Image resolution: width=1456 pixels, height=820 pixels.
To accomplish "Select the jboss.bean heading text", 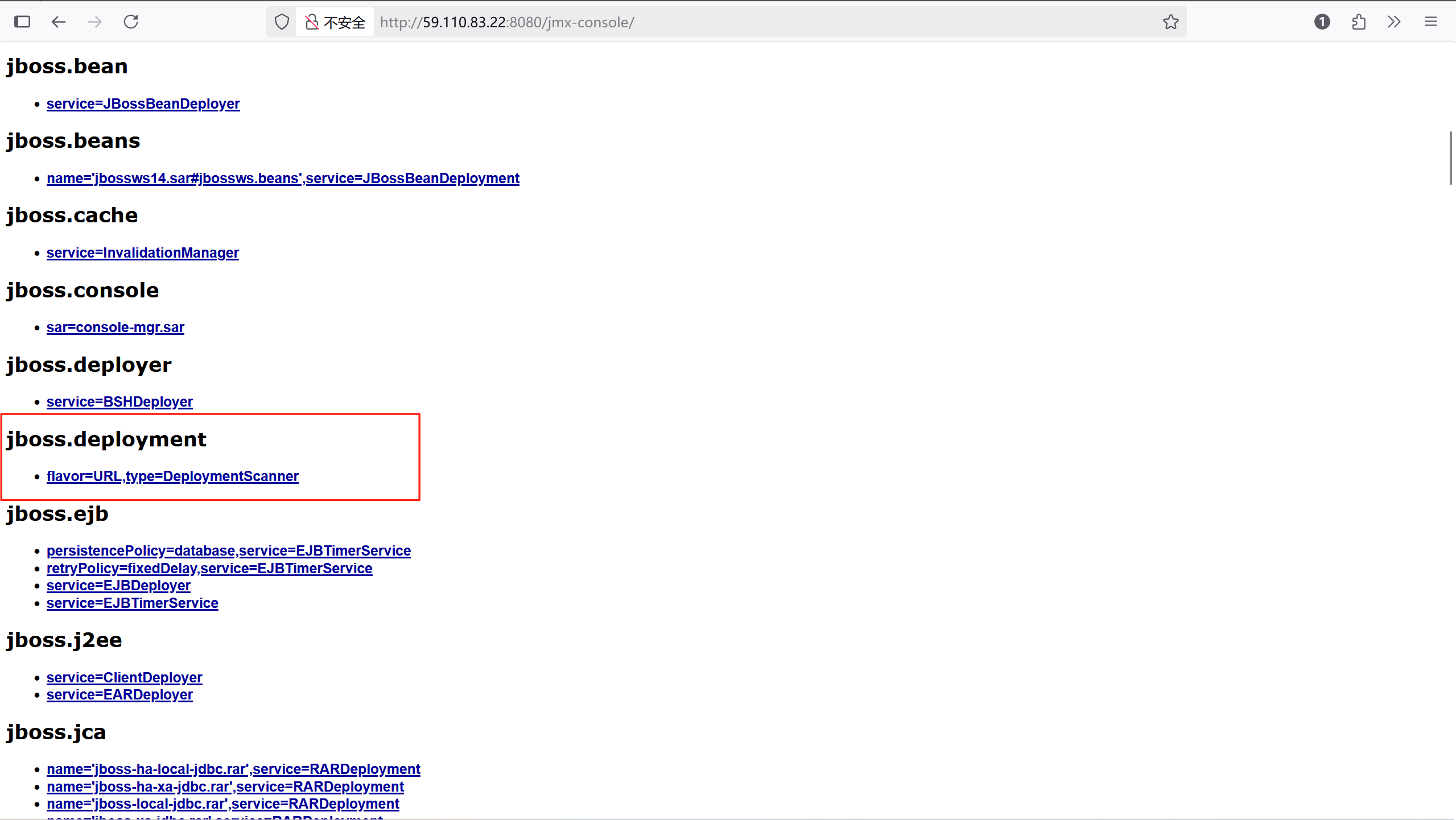I will 67,67.
